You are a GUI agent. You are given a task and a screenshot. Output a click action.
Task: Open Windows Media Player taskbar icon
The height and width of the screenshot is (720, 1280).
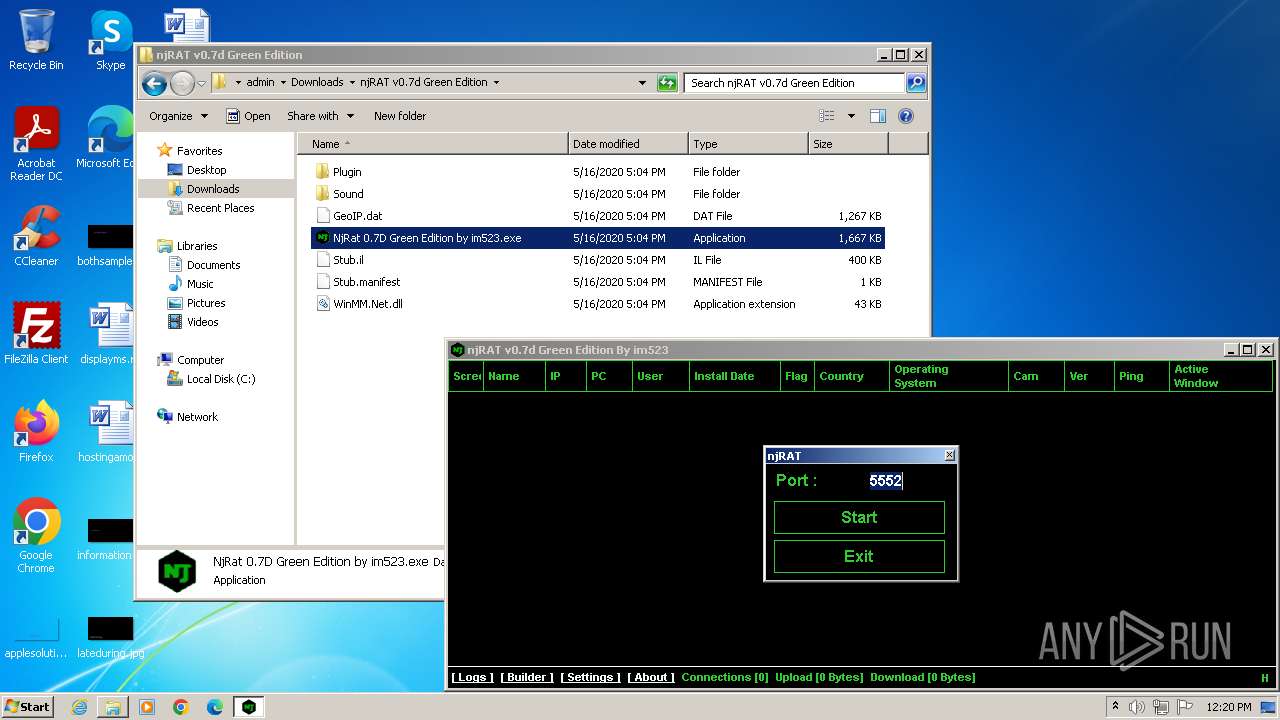point(147,707)
